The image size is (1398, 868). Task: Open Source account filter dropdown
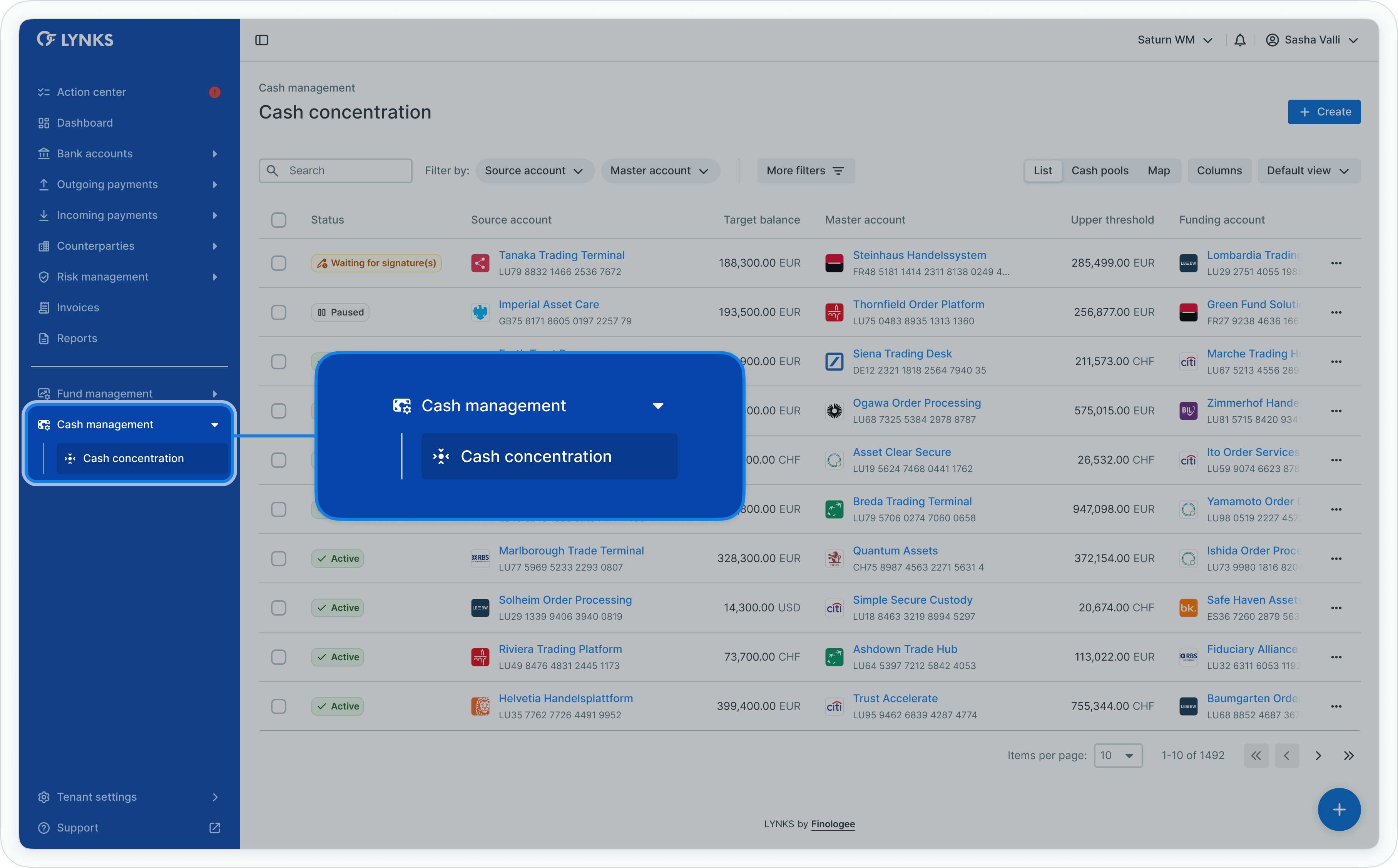534,170
